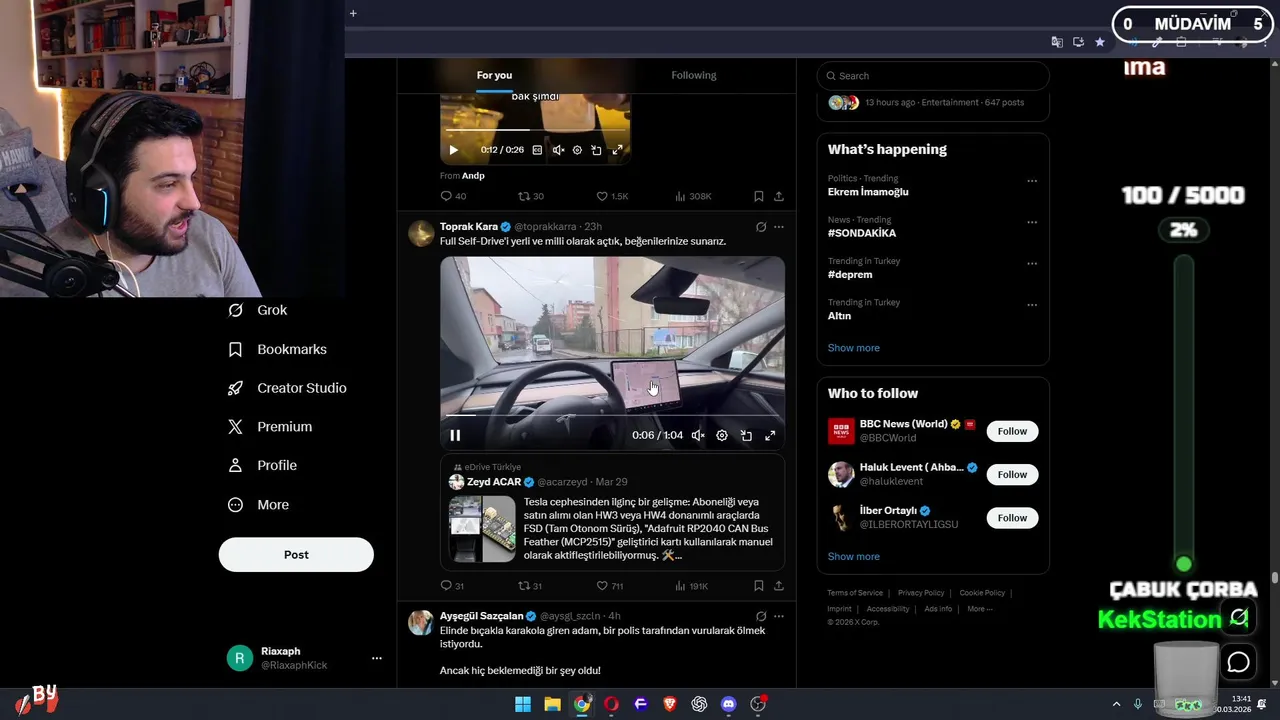Open the footer Privacy Policy link

tap(921, 593)
